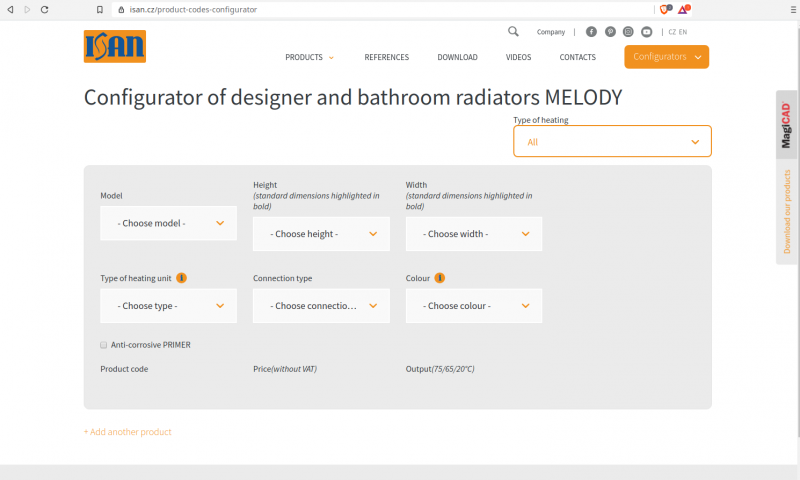
Task: Open ISAN Facebook page icon
Action: (591, 32)
